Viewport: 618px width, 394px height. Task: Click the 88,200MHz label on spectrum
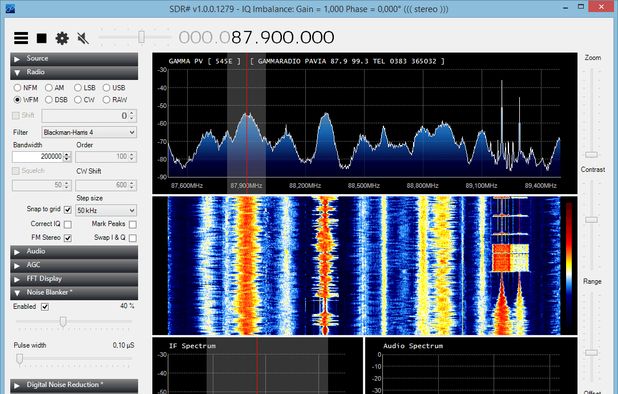pos(305,186)
